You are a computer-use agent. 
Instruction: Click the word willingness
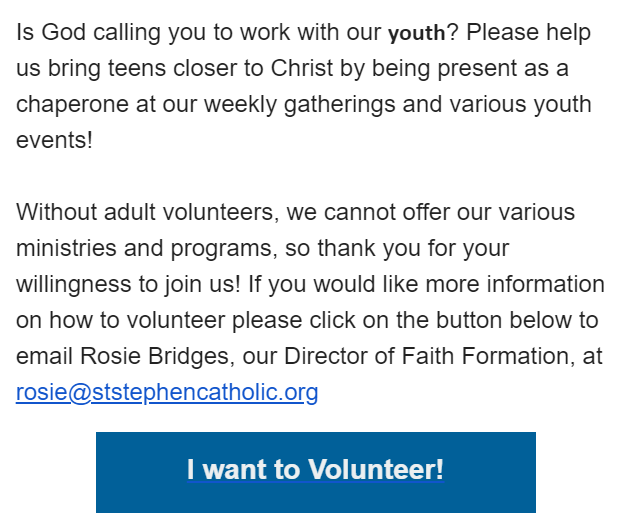tap(73, 285)
